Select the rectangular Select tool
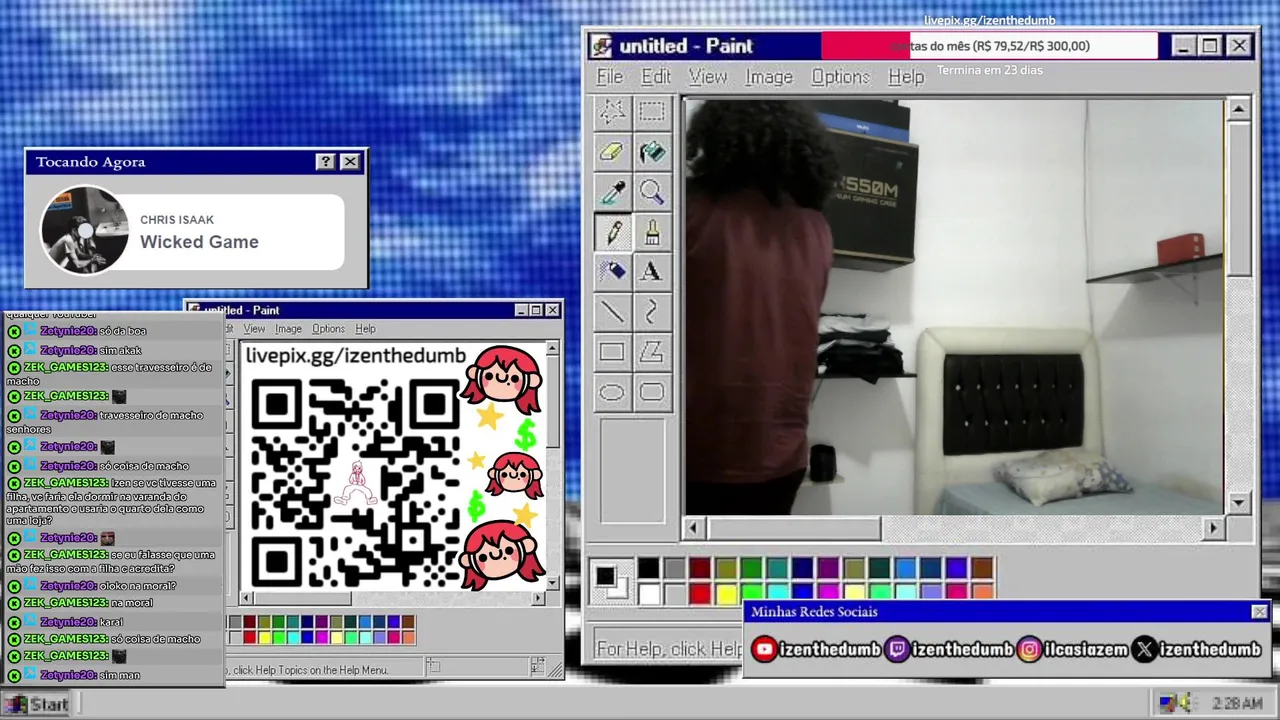Screen dimensions: 1280x720 (x=651, y=112)
